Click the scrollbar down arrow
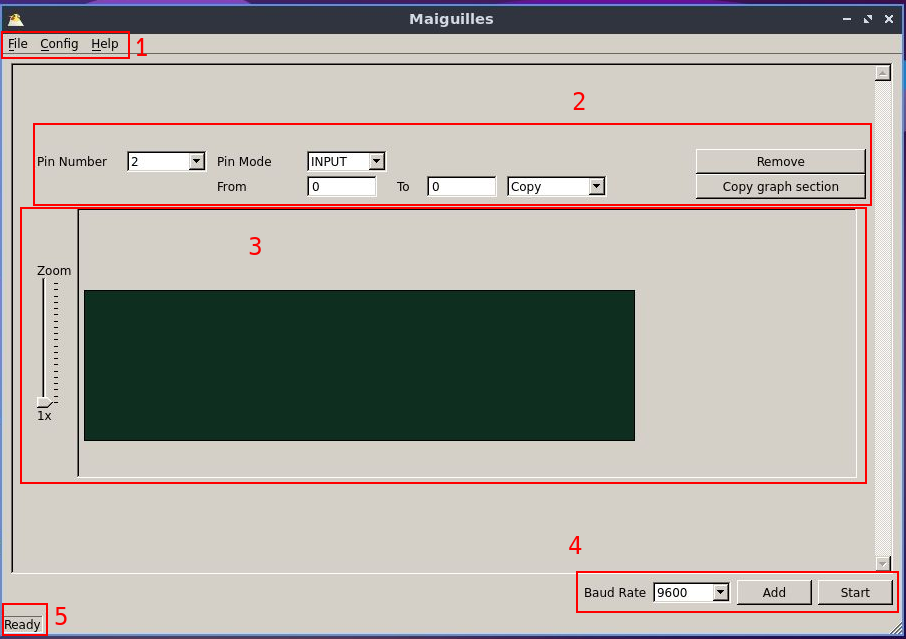The width and height of the screenshot is (906, 639). tap(882, 563)
